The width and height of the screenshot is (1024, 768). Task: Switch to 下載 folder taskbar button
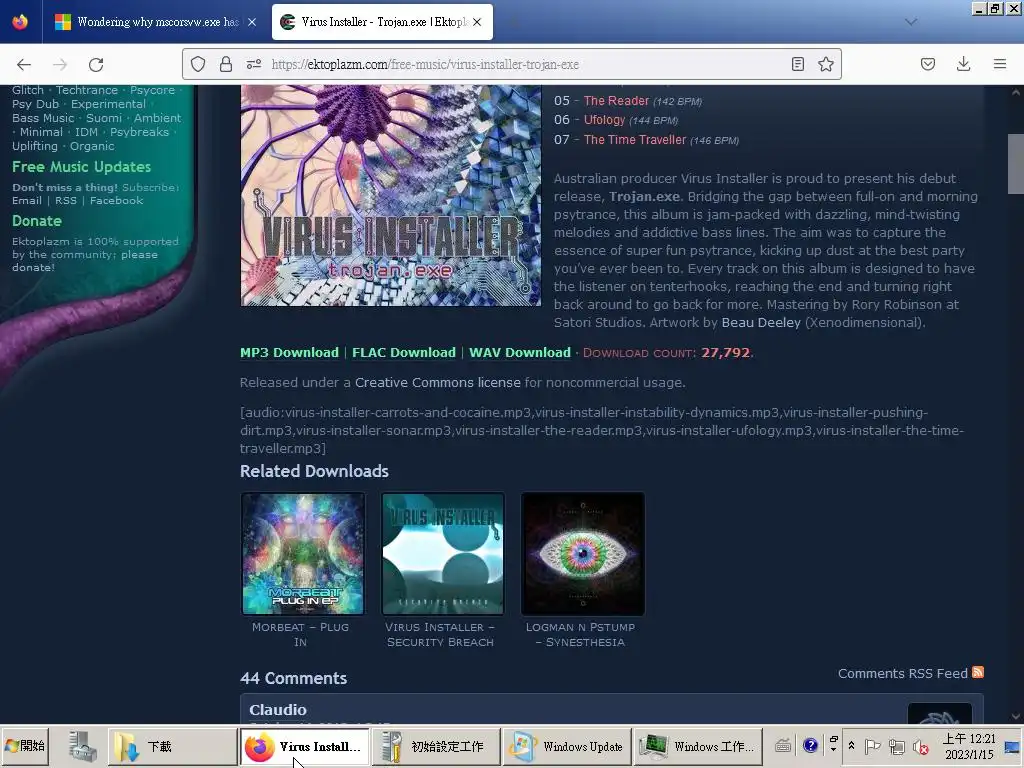[172, 746]
